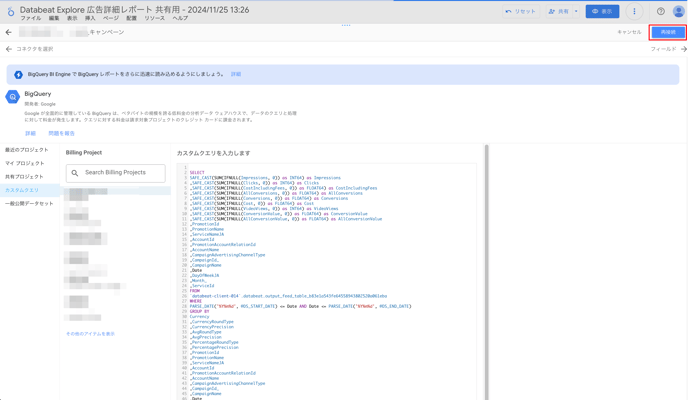This screenshot has width=688, height=400.
Task: Click the forward arrow beside フィールド
Action: click(x=683, y=49)
